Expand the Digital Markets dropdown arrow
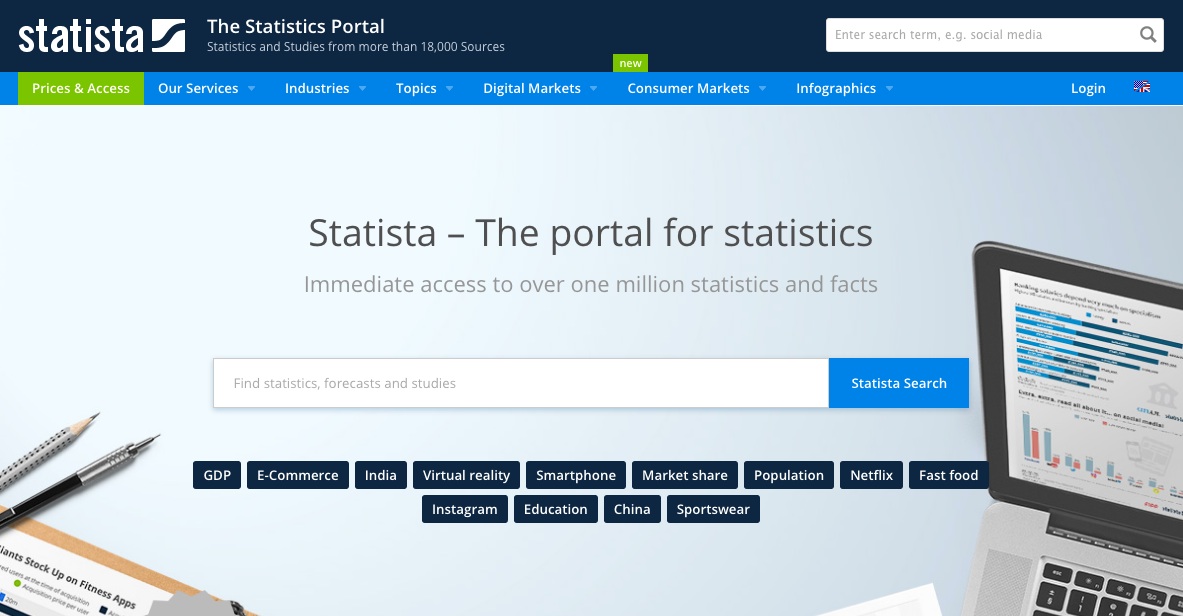Screen dimensions: 1183x616 pos(594,88)
